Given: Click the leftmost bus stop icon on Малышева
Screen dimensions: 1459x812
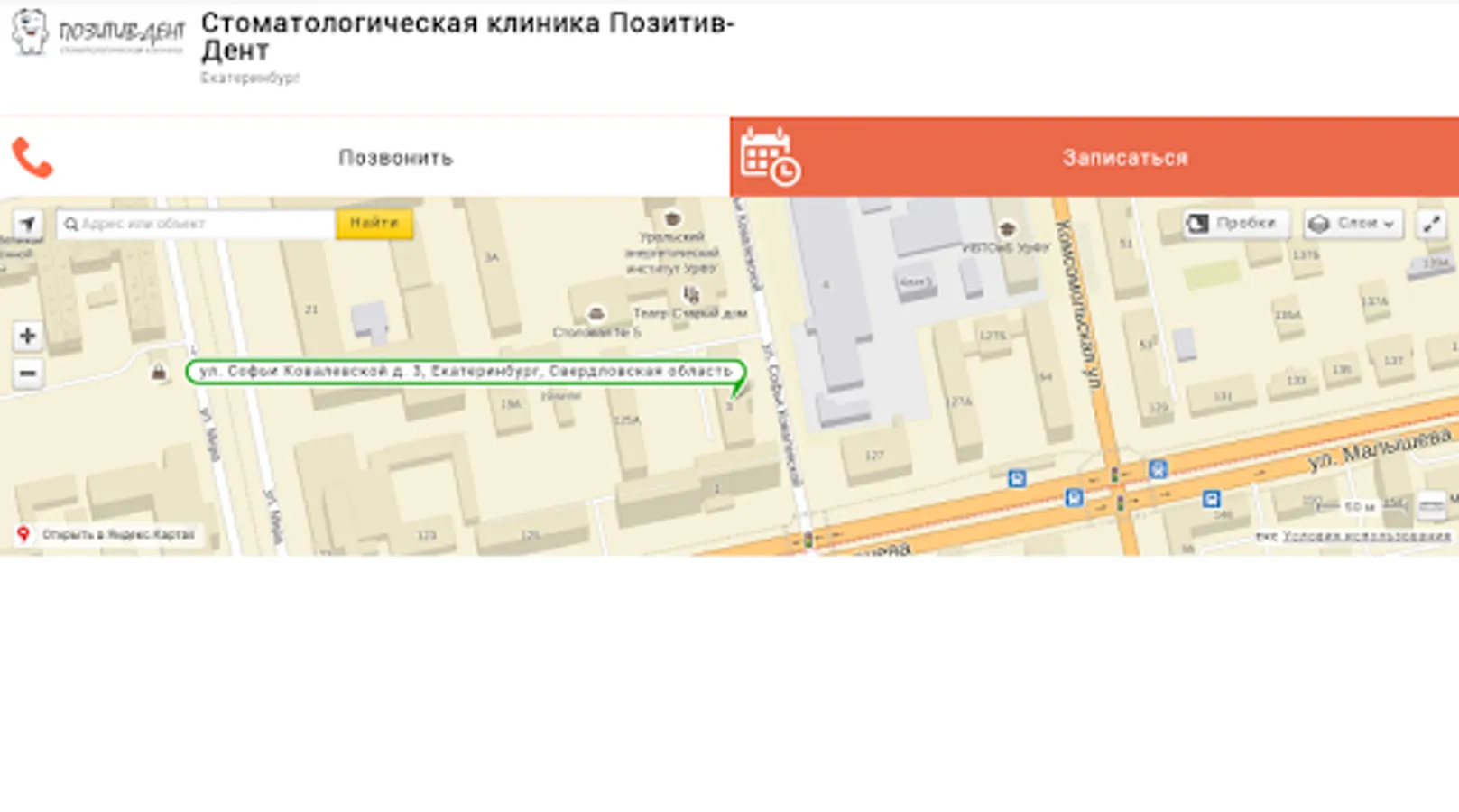Looking at the screenshot, I should coord(1017,479).
